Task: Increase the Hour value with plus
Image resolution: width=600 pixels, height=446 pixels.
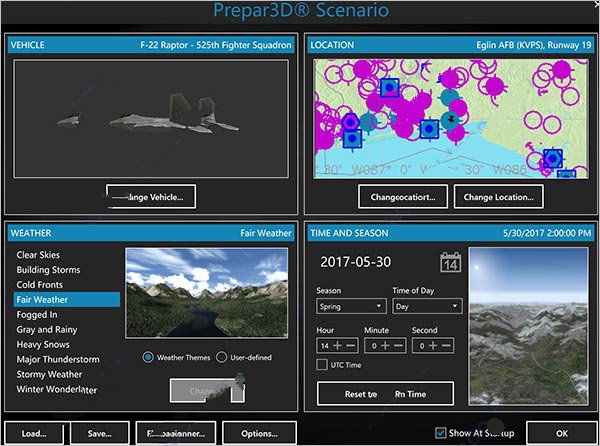Action: coord(337,346)
